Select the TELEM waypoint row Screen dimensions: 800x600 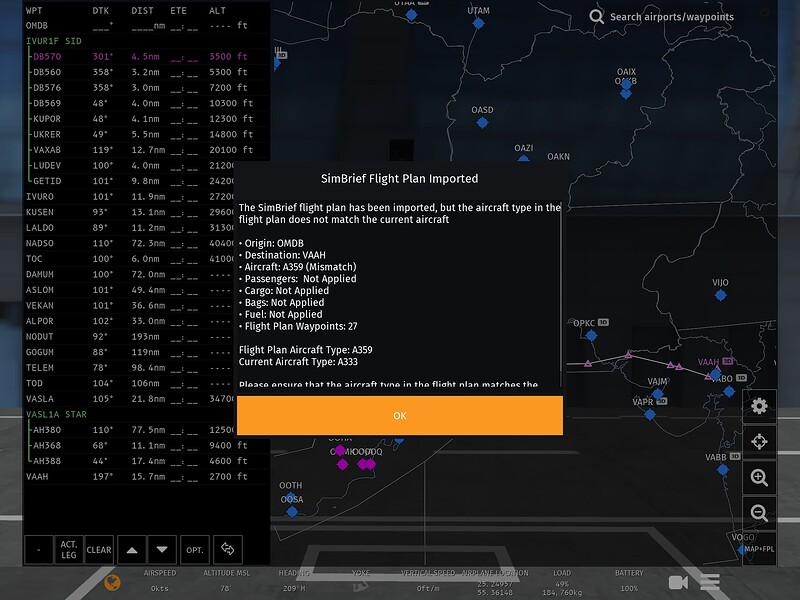click(x=129, y=368)
